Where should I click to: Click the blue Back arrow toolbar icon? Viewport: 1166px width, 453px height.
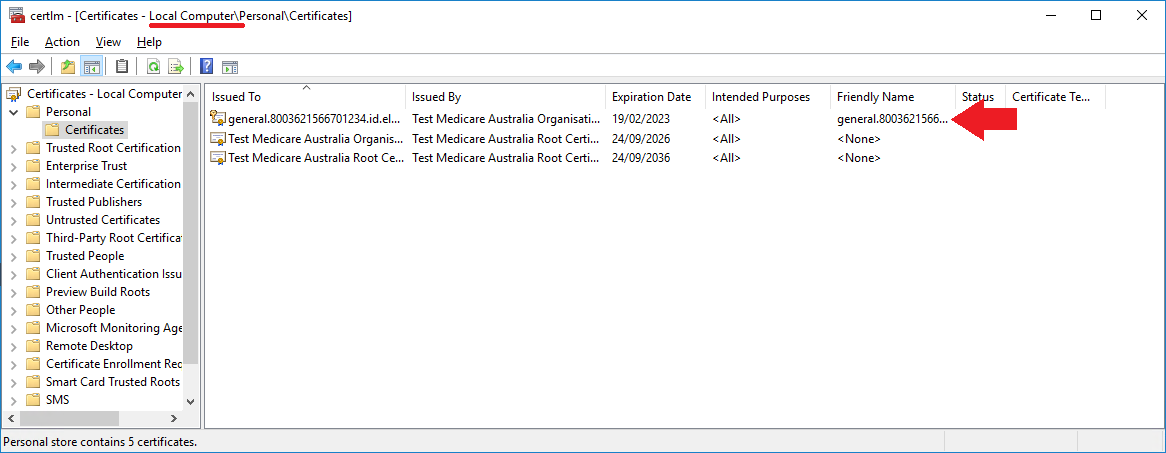coord(13,67)
